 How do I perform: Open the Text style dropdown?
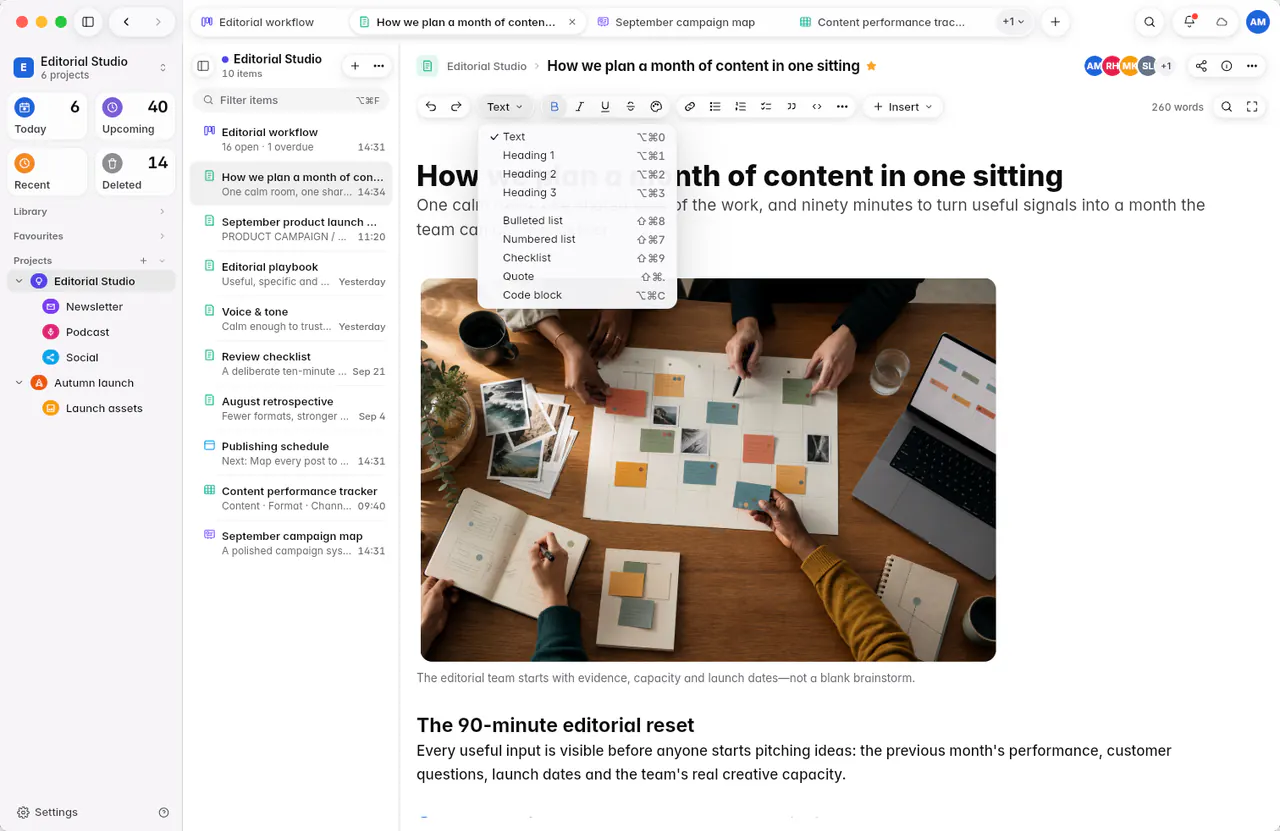504,107
